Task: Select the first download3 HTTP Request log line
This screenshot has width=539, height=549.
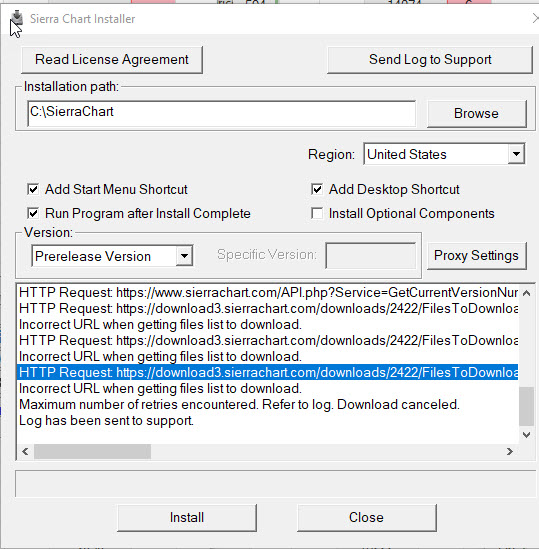Action: 268,308
